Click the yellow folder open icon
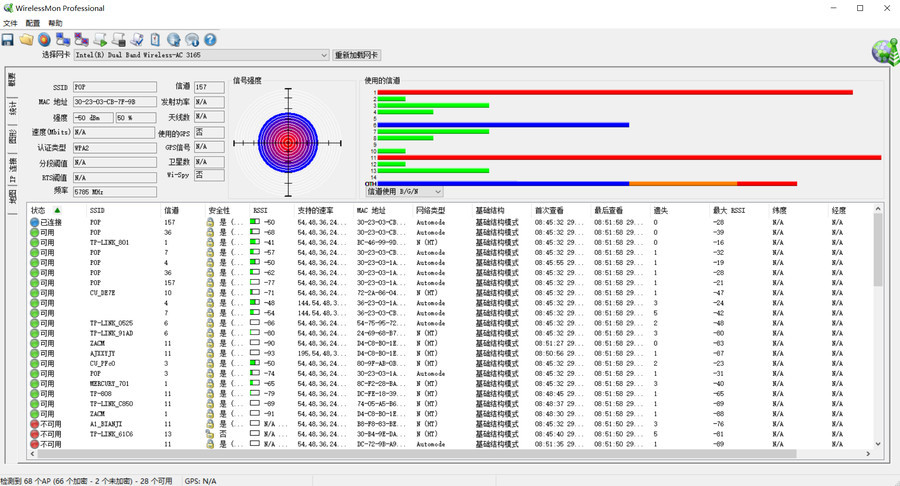The width and height of the screenshot is (900, 486). click(x=26, y=40)
